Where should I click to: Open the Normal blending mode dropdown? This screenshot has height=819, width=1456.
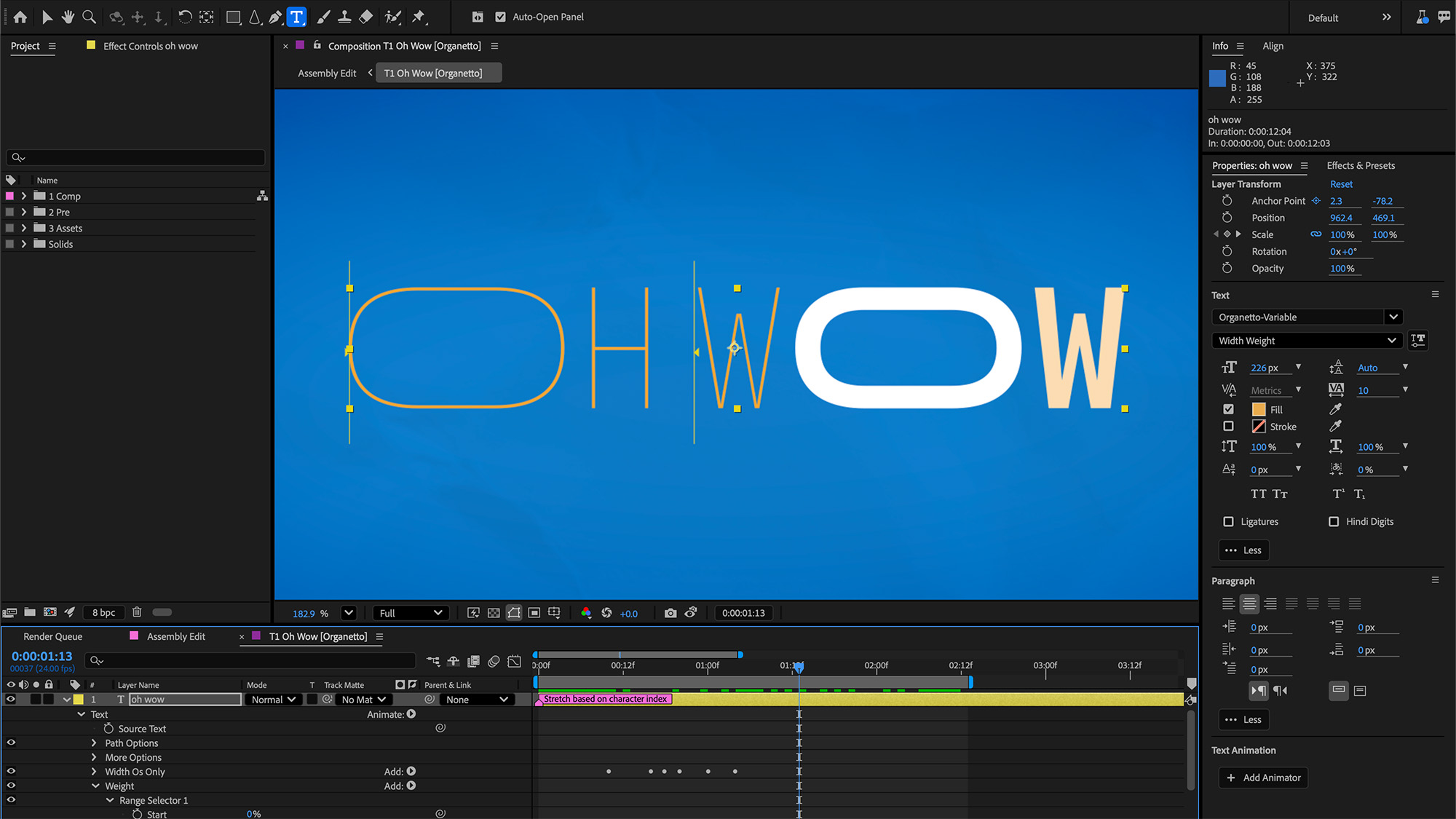272,699
